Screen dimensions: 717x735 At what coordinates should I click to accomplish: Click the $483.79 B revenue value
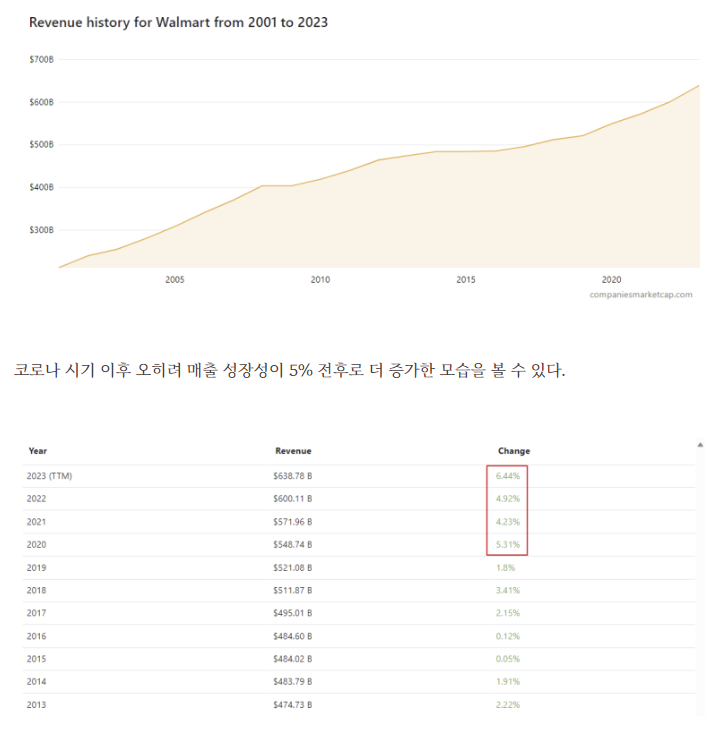coord(293,682)
